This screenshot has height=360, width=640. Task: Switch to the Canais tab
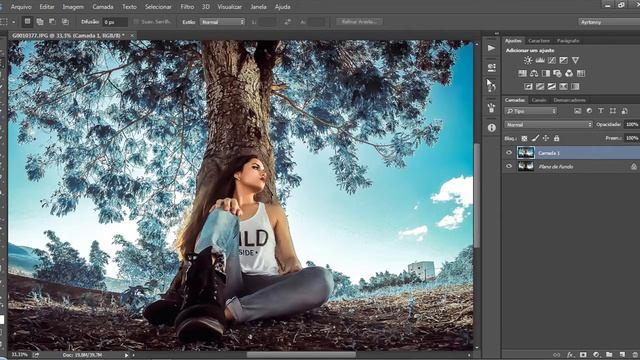point(539,100)
